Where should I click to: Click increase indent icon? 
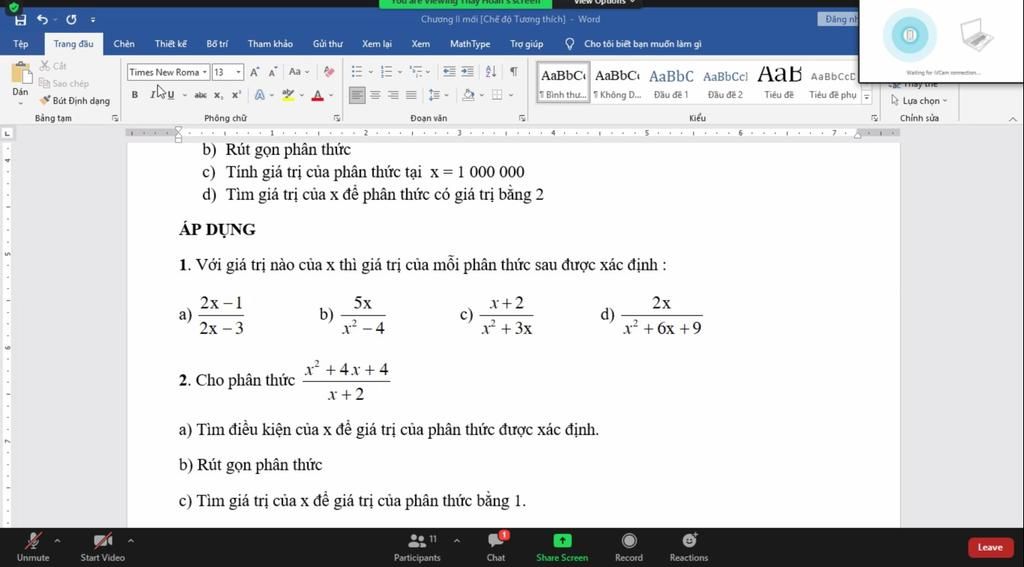467,72
